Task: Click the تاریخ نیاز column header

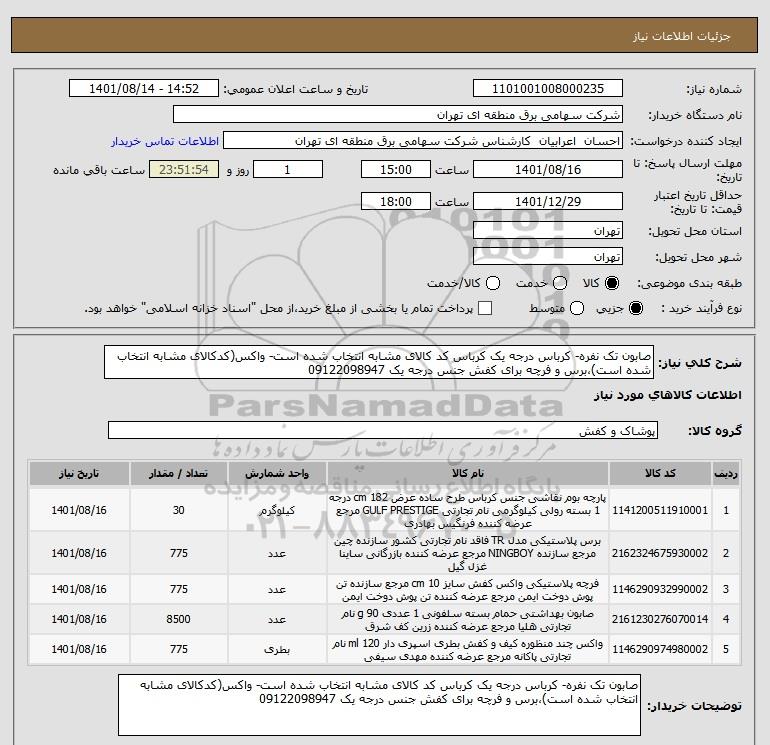Action: pyautogui.click(x=79, y=474)
